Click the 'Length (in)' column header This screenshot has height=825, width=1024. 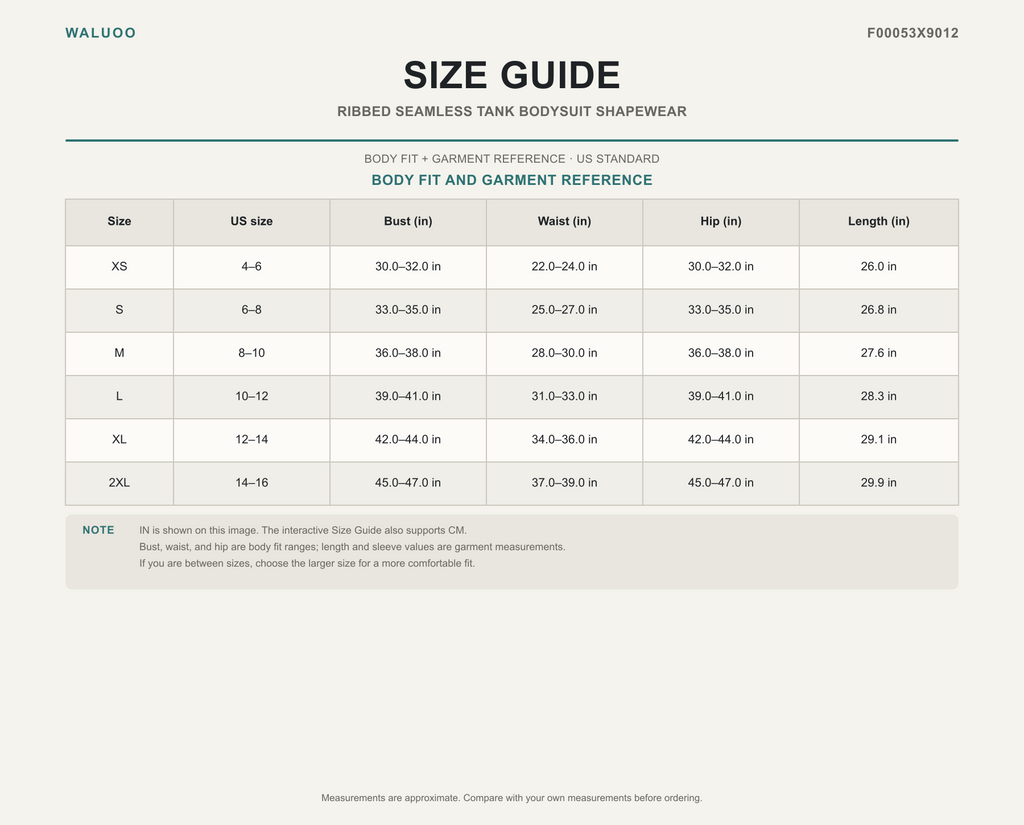click(878, 221)
